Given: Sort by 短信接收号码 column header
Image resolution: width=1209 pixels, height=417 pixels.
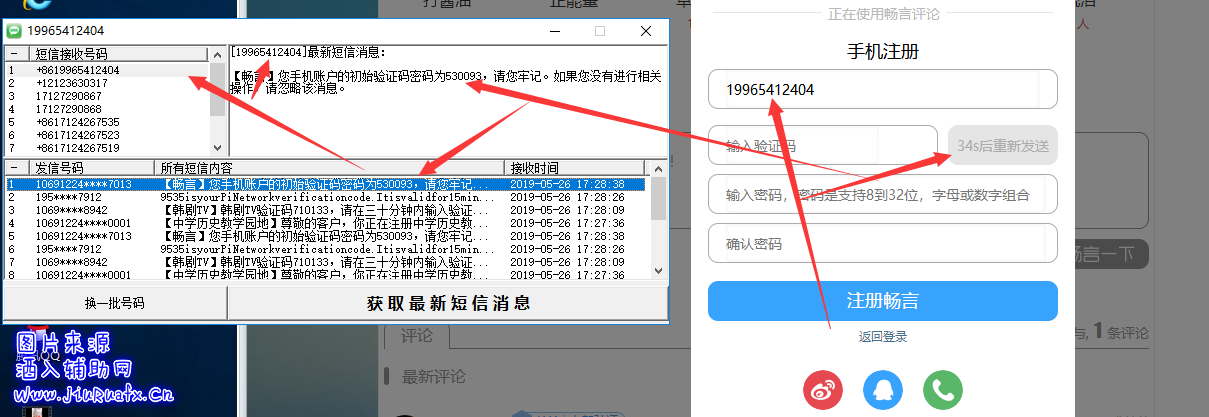Looking at the screenshot, I should (x=120, y=54).
